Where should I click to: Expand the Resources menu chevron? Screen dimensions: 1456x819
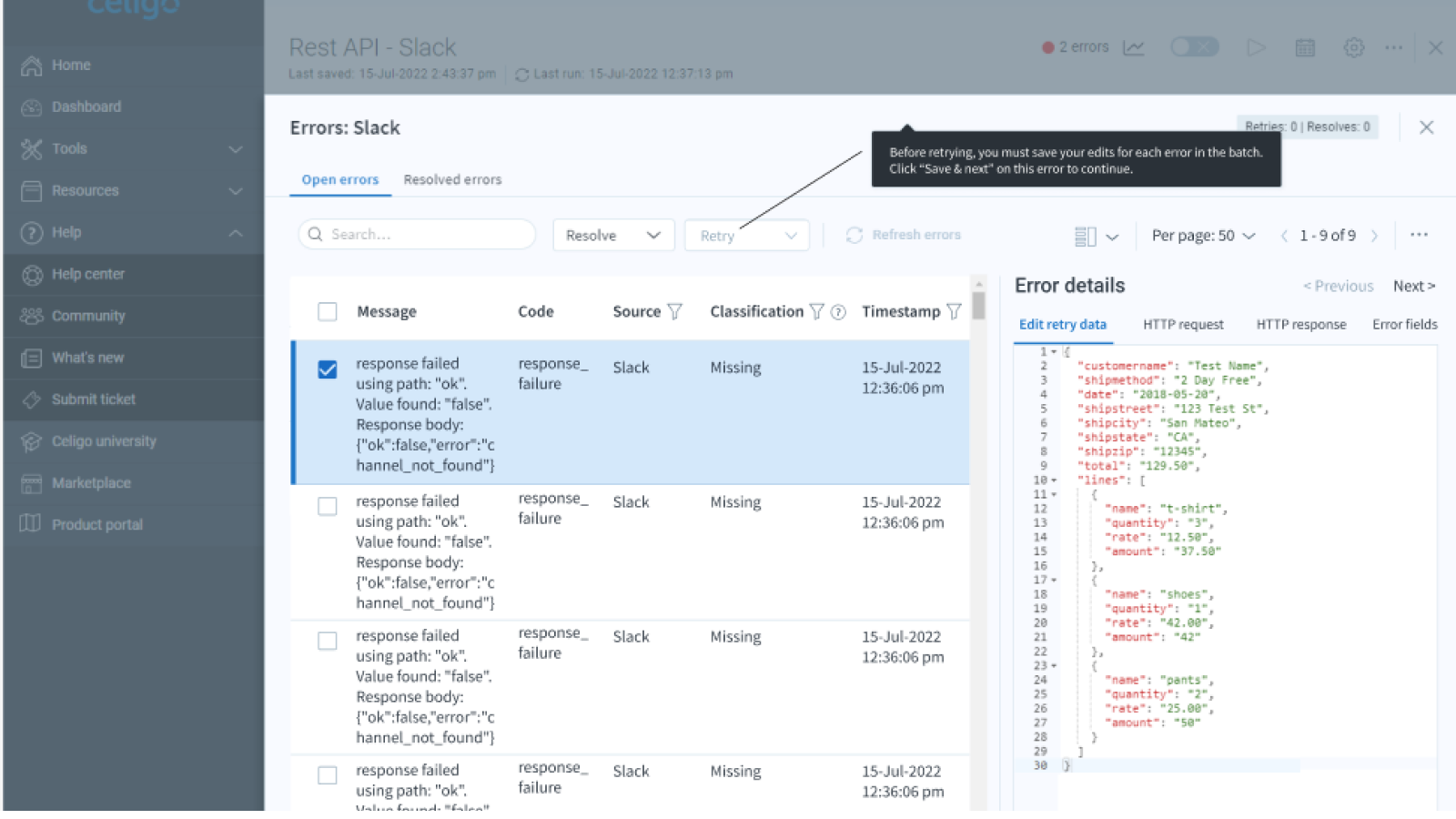pos(236,191)
